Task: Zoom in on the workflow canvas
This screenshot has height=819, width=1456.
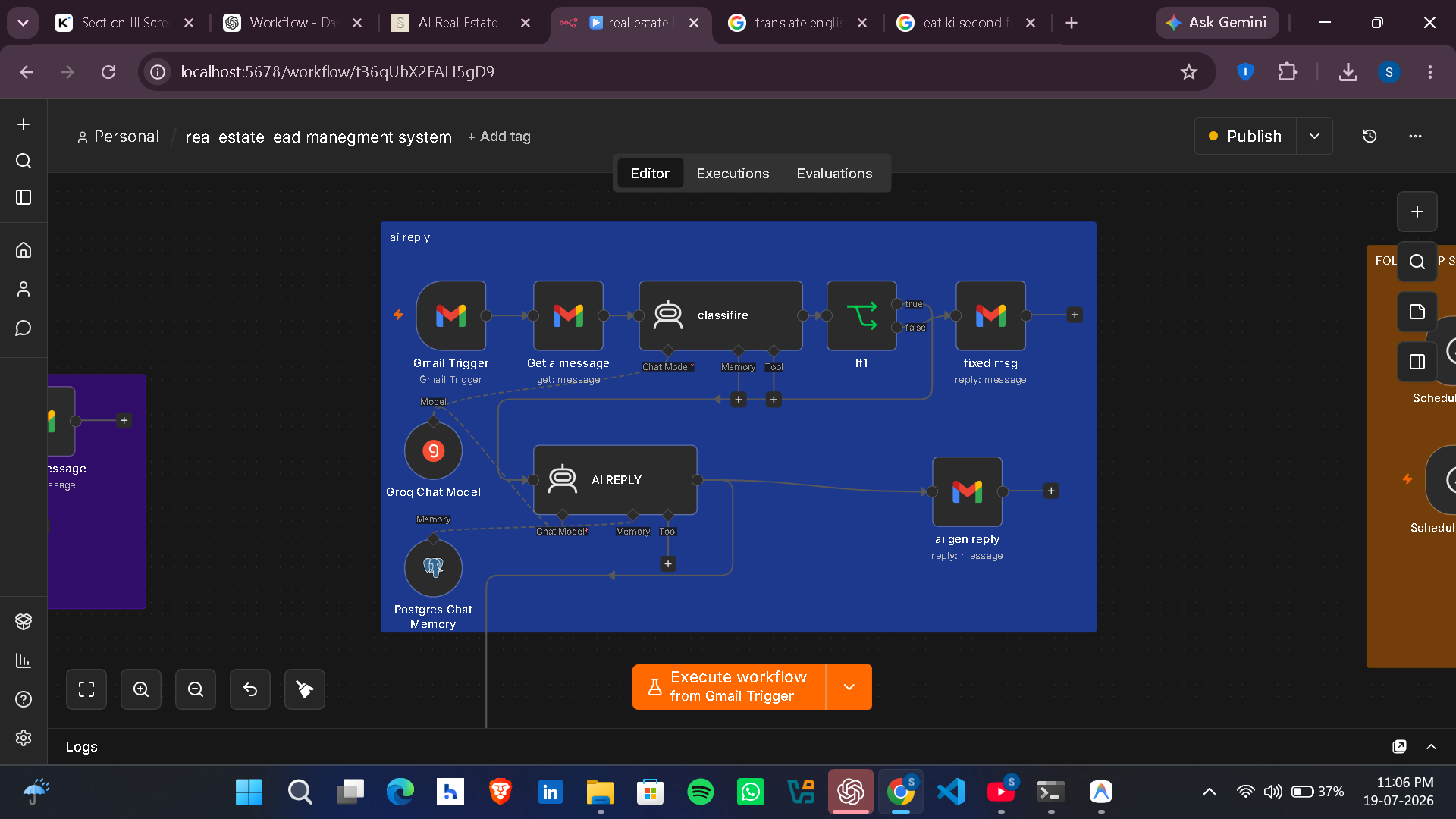Action: (141, 689)
